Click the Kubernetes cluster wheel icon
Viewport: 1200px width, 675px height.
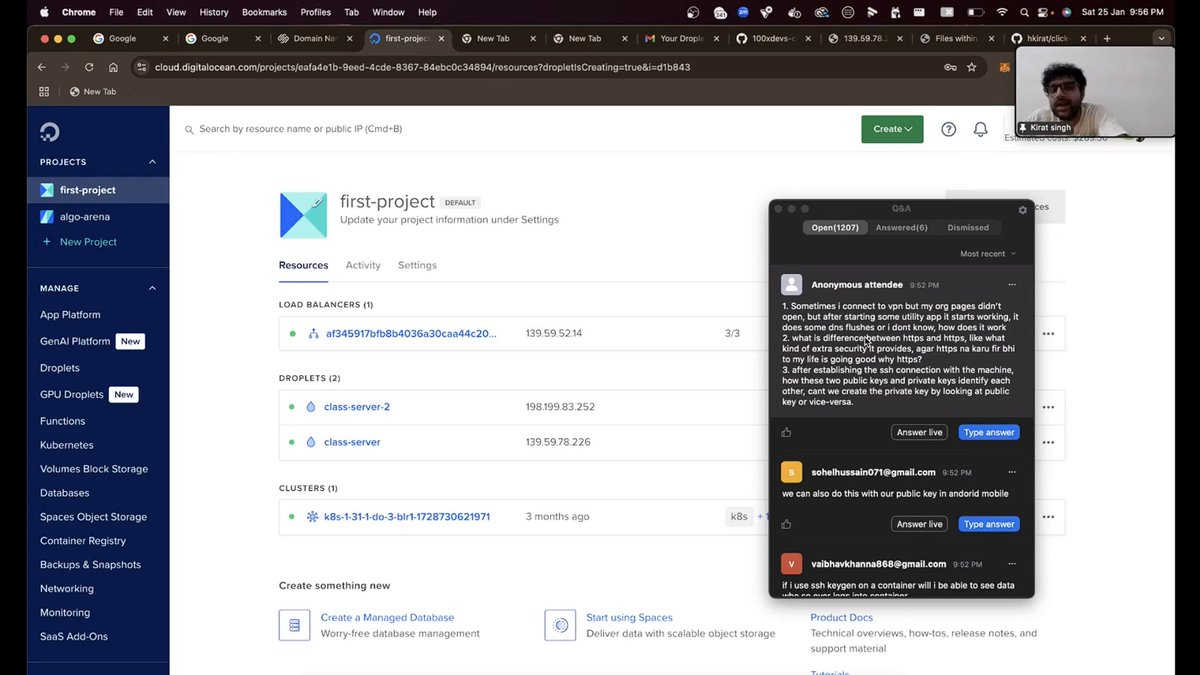[312, 517]
